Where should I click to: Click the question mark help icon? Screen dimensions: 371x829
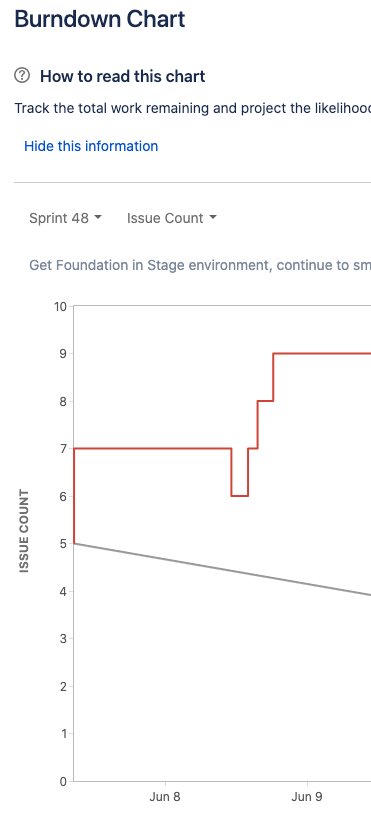[x=22, y=76]
